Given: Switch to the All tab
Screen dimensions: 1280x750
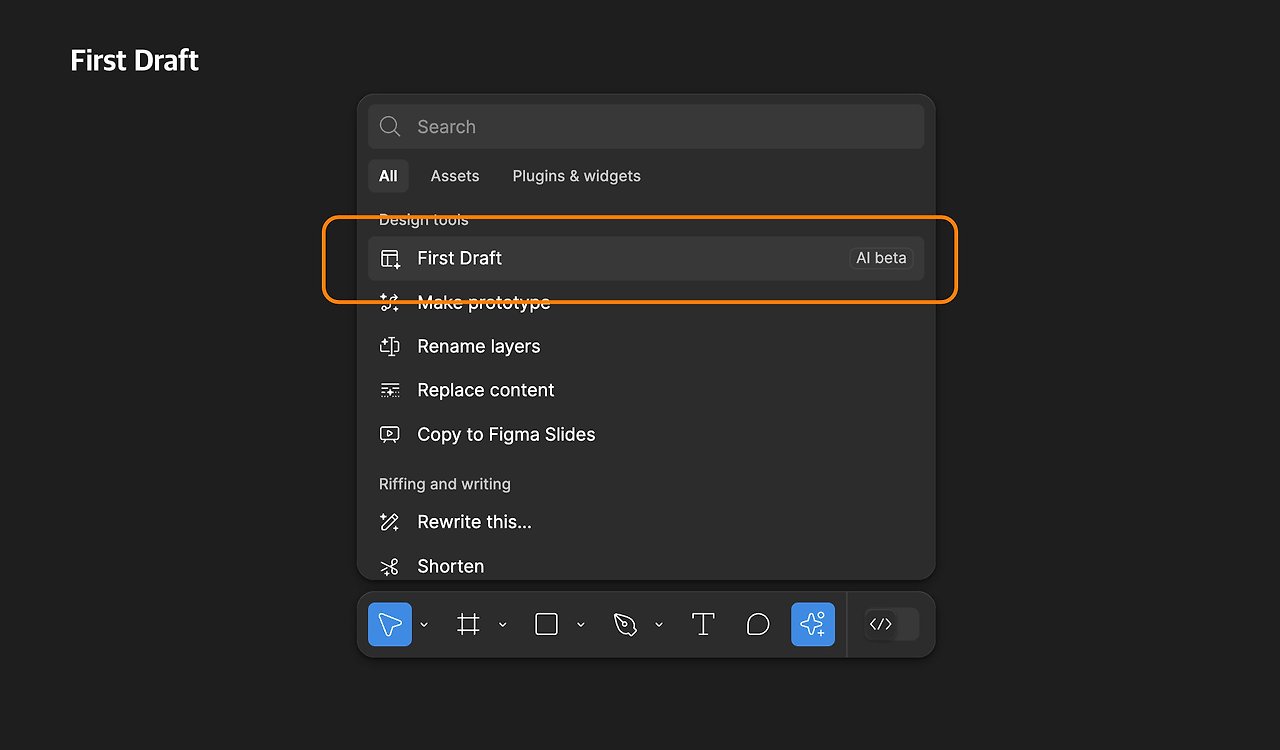Looking at the screenshot, I should point(388,176).
